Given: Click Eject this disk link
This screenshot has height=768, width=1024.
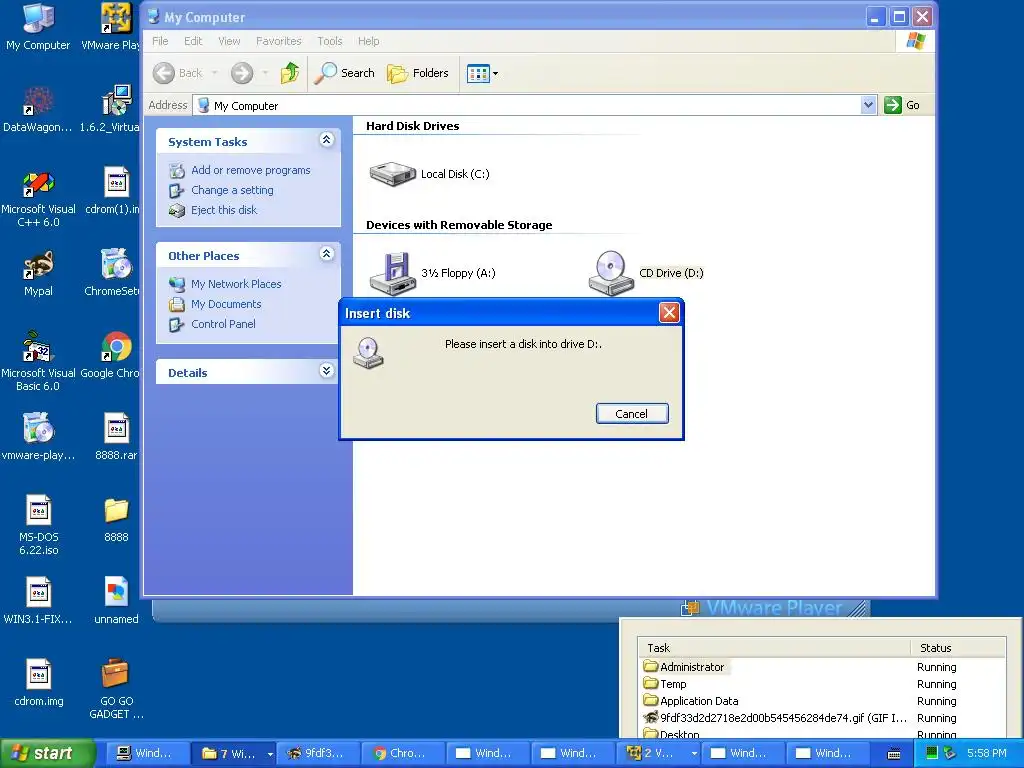Looking at the screenshot, I should point(224,210).
